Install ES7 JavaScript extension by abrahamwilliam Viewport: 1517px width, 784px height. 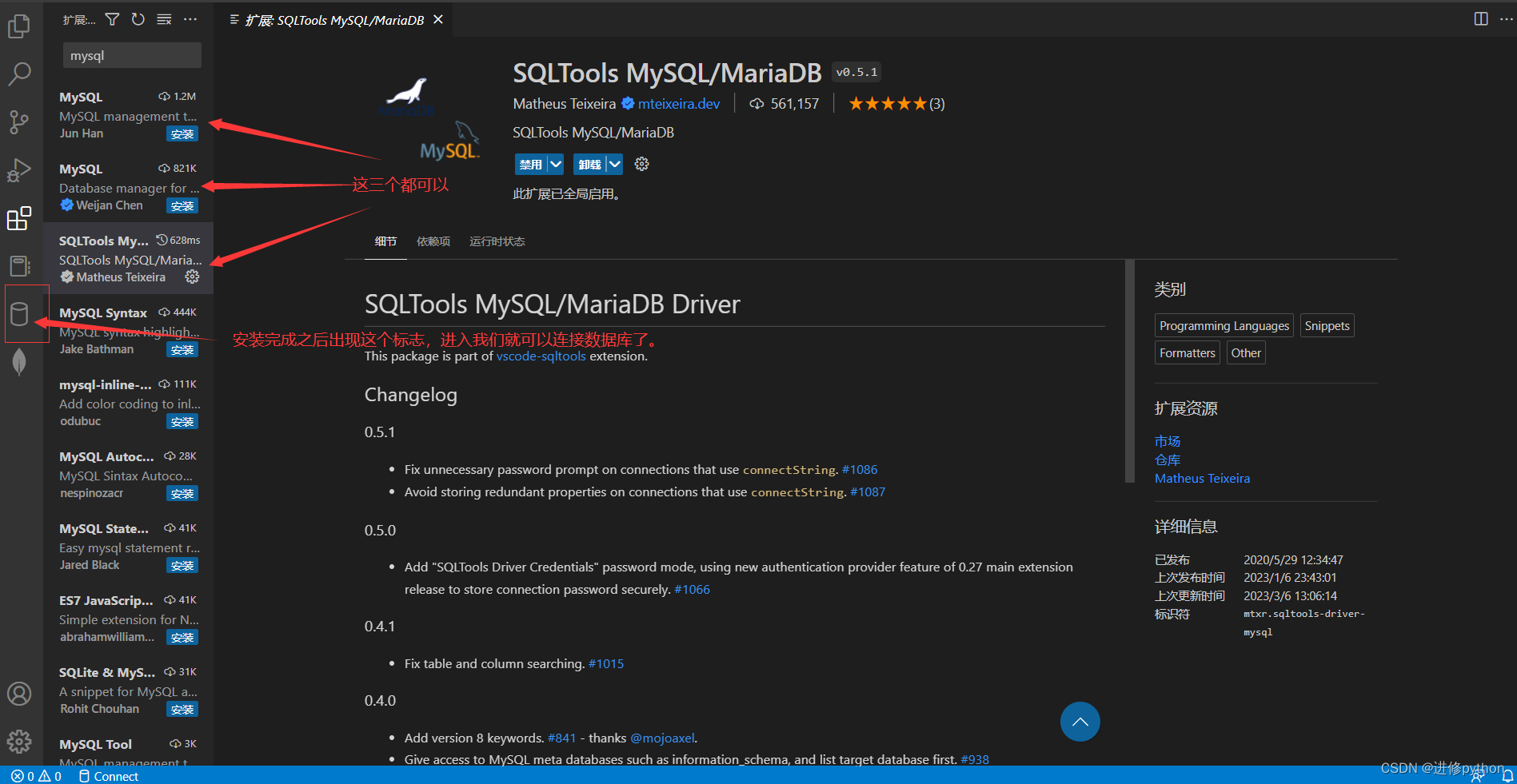point(182,638)
